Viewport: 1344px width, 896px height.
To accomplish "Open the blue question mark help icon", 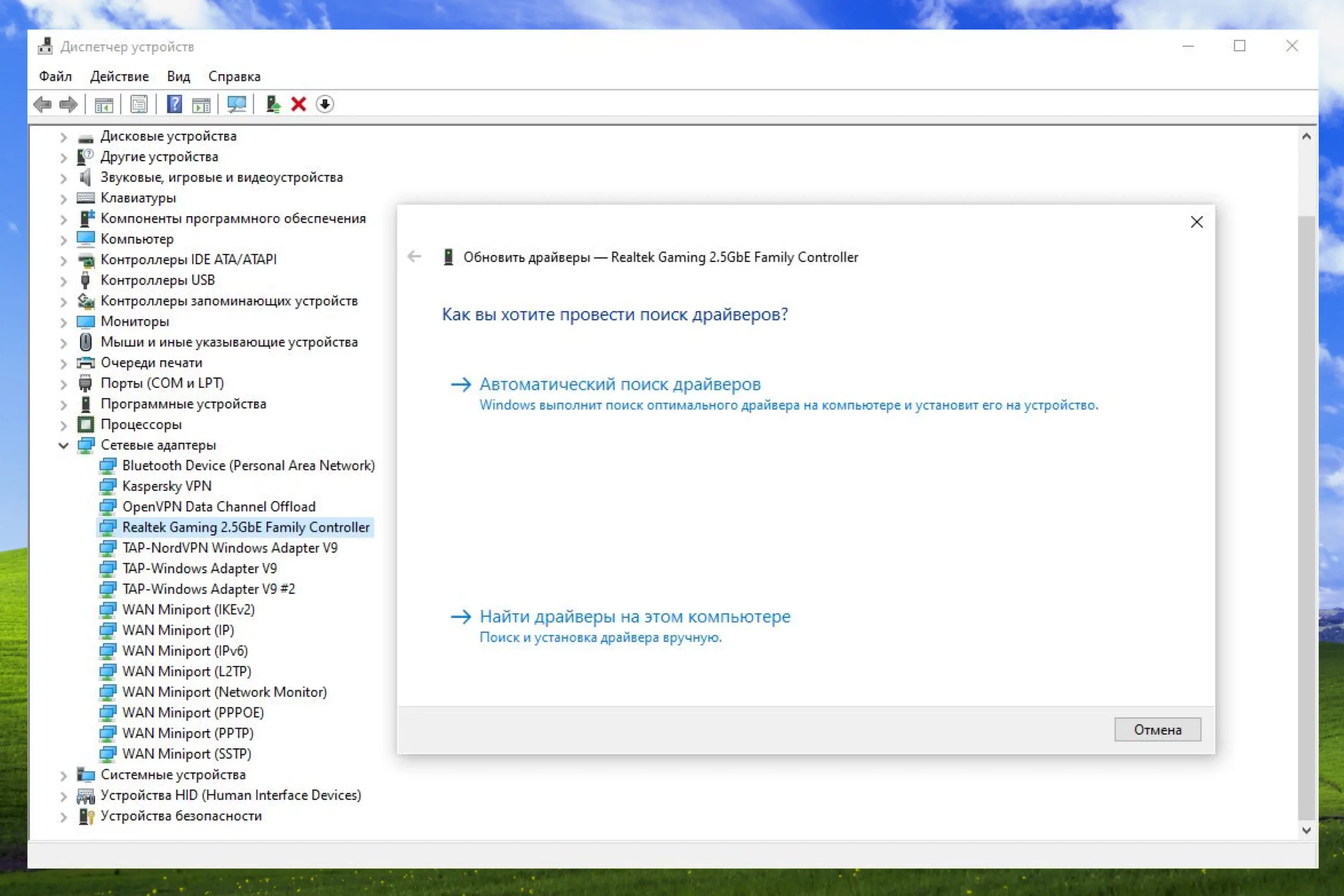I will tap(174, 104).
